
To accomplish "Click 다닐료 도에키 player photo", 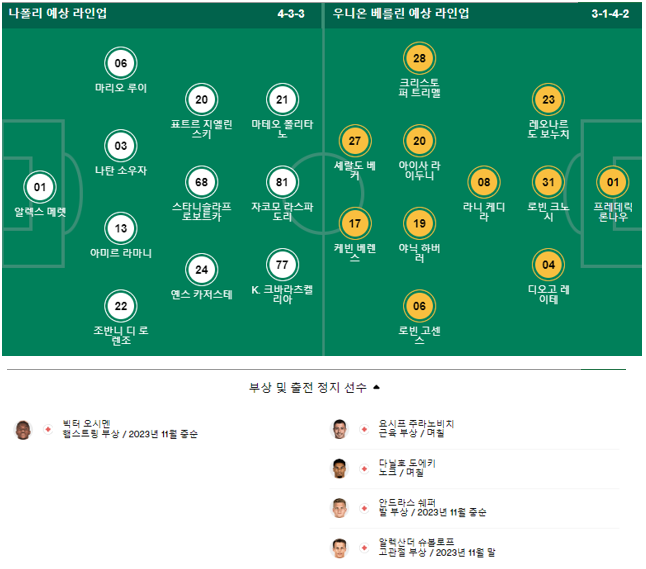I will tap(339, 468).
